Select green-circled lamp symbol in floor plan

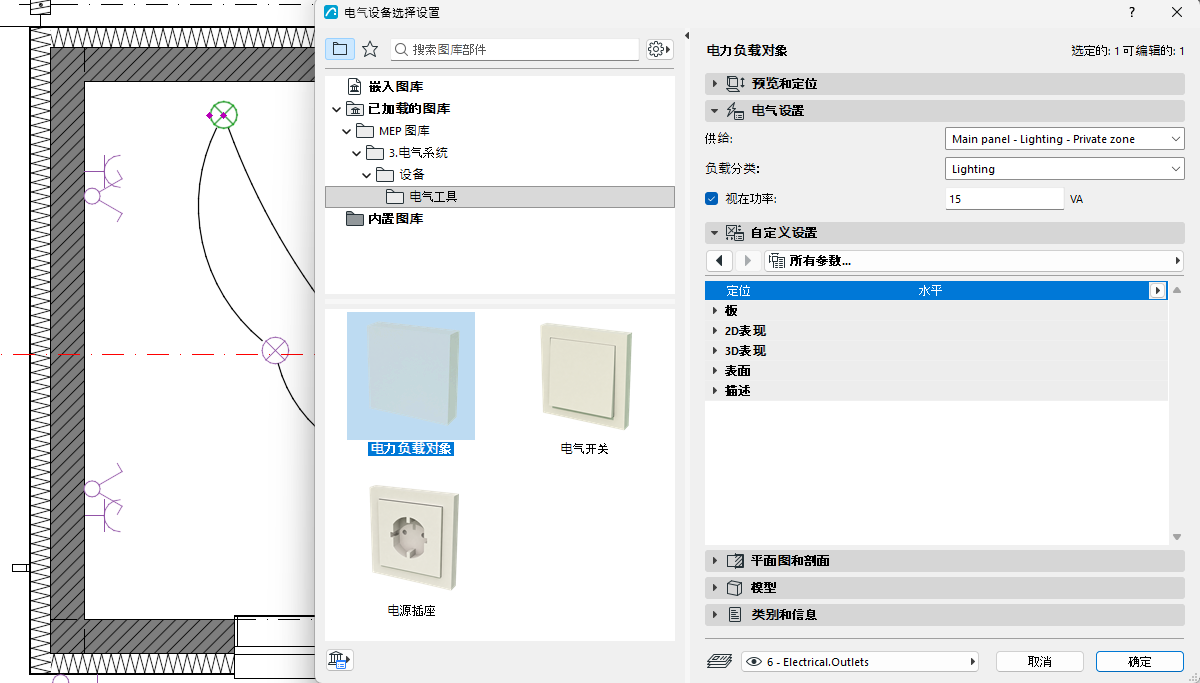223,115
